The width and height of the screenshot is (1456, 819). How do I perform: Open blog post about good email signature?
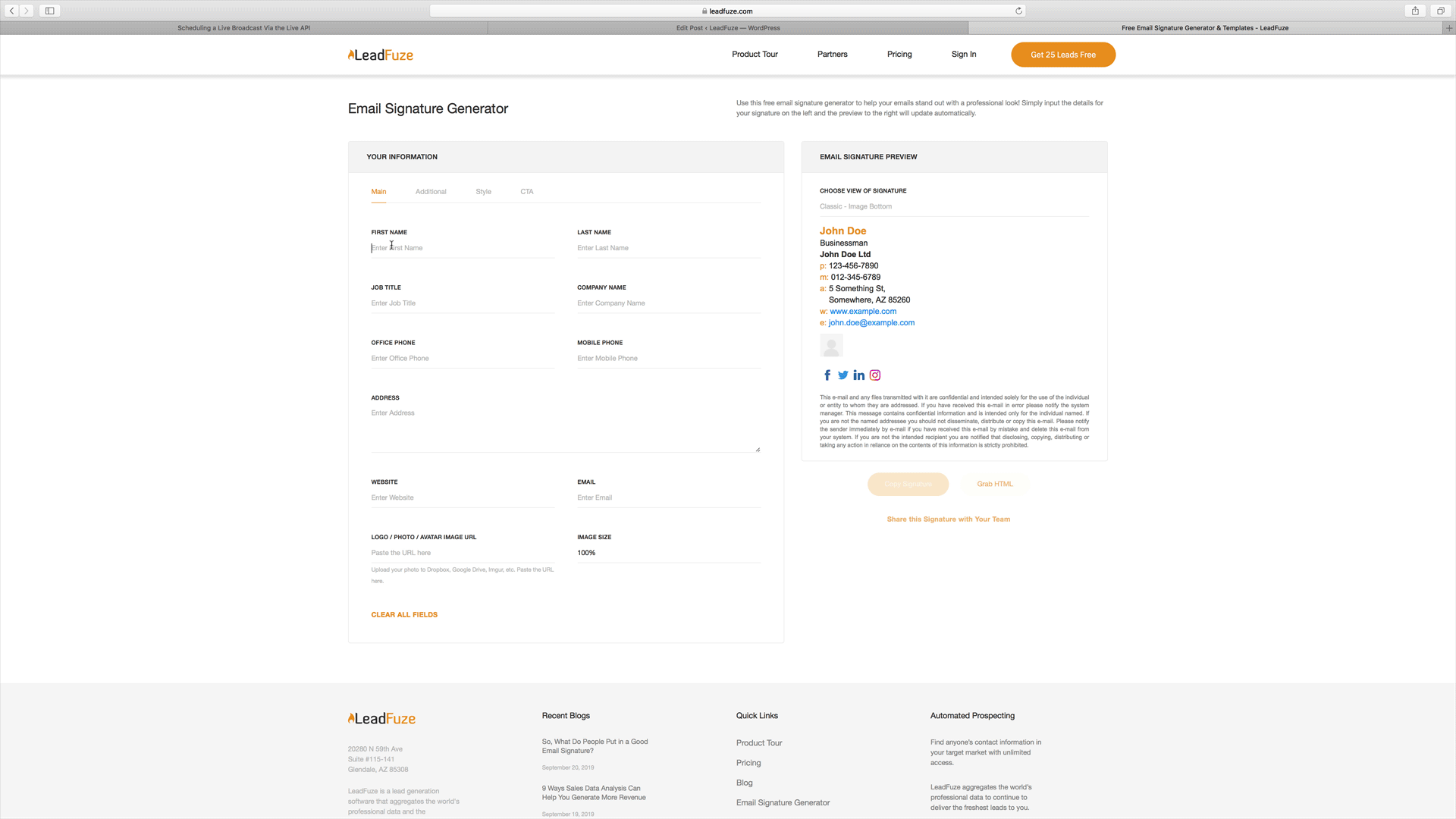595,746
